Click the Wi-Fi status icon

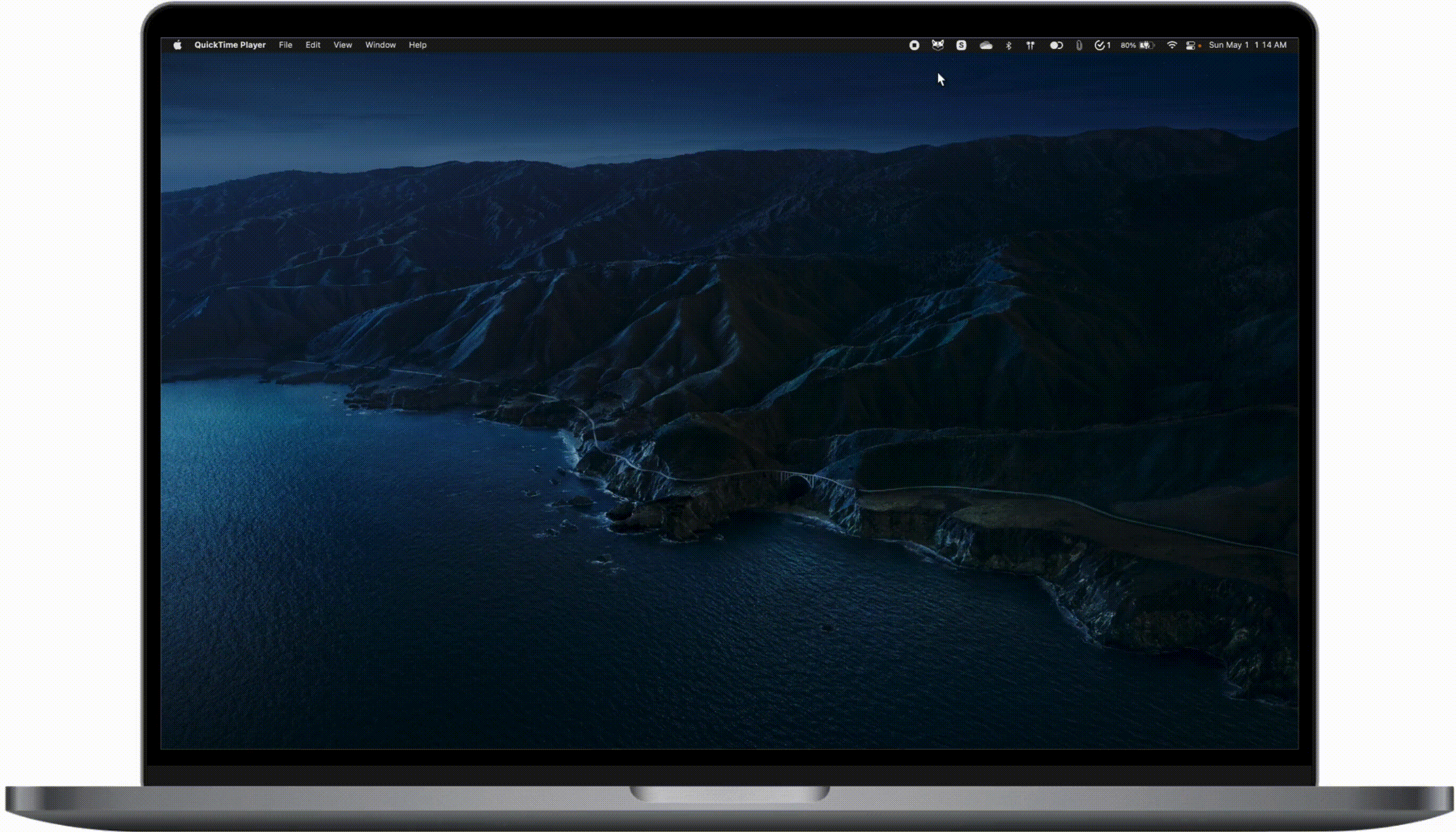[x=1172, y=45]
